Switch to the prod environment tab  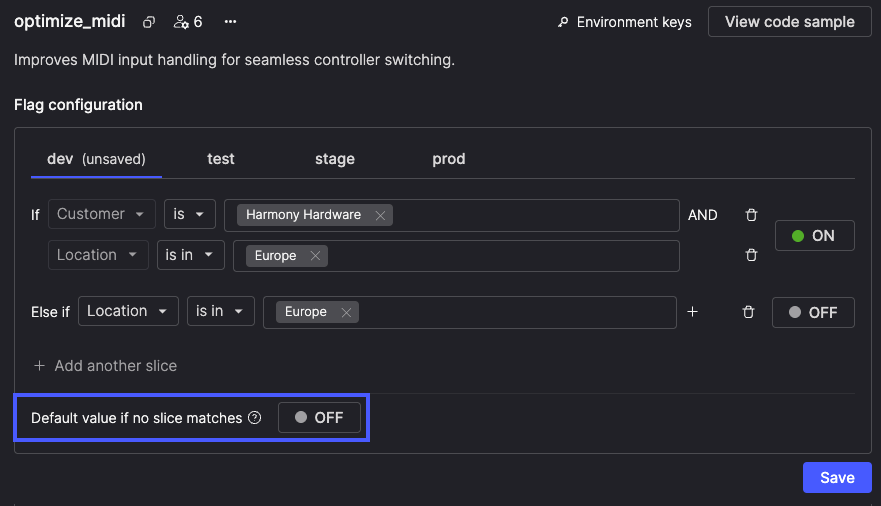tap(448, 159)
